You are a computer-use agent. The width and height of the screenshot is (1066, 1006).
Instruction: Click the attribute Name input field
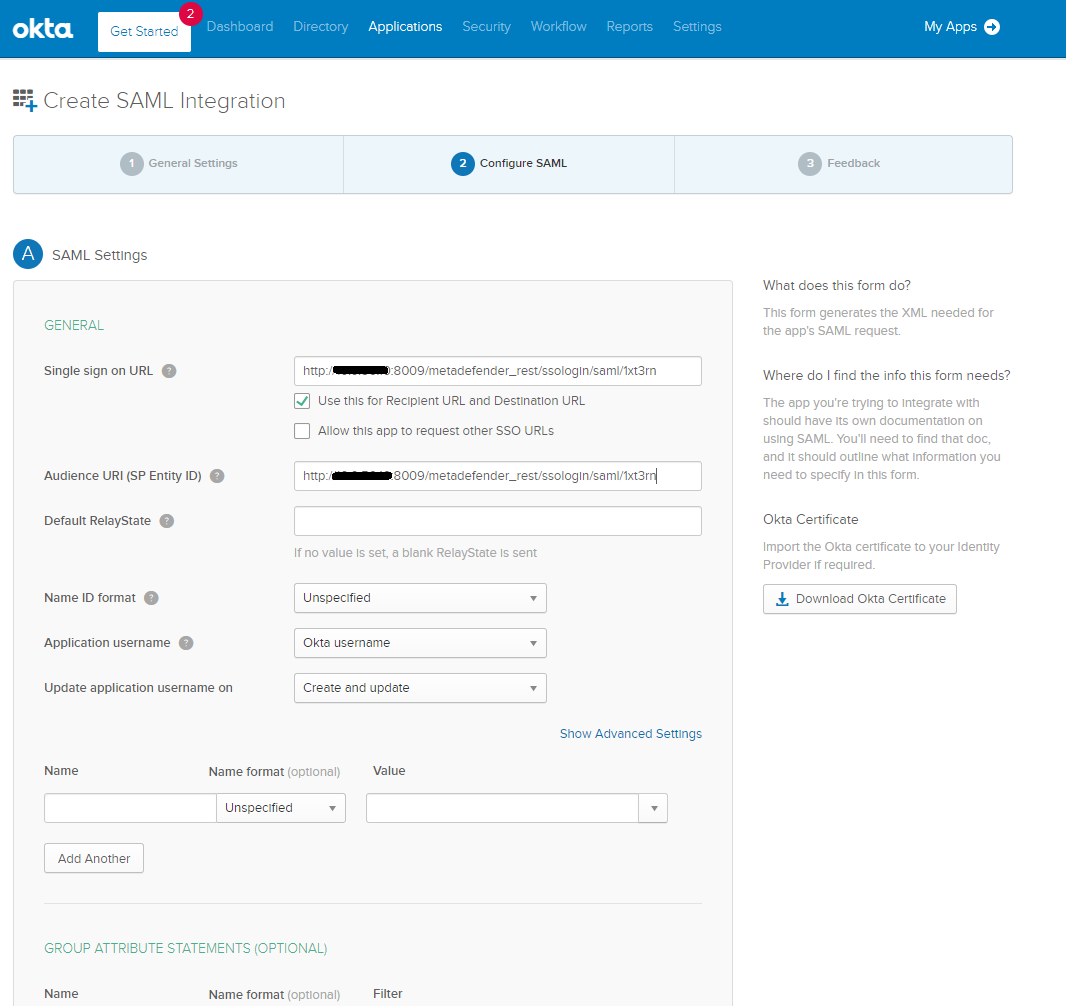[130, 808]
